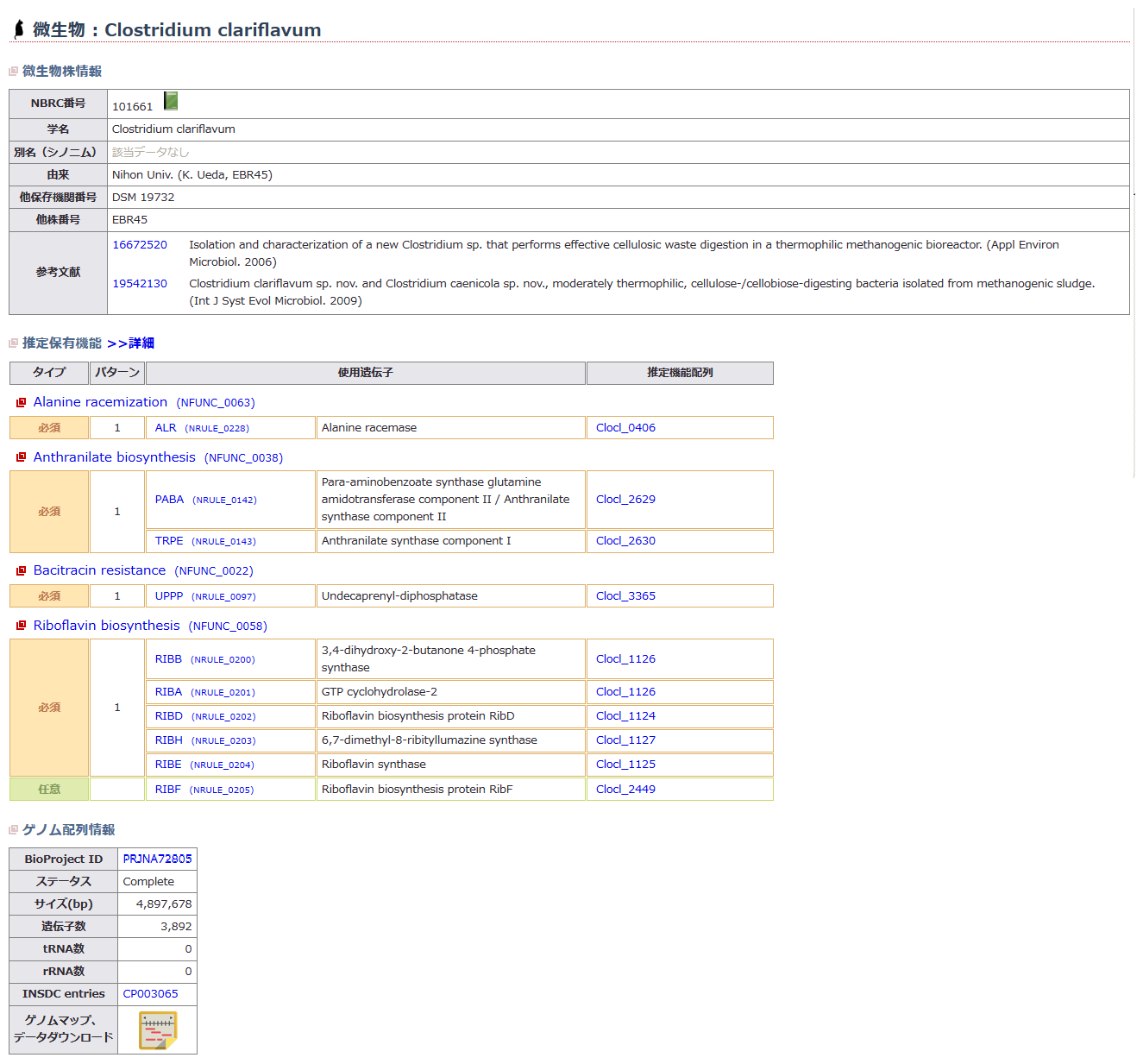The height and width of the screenshot is (1064, 1143).
Task: Open reference article 16672520
Action: (140, 245)
